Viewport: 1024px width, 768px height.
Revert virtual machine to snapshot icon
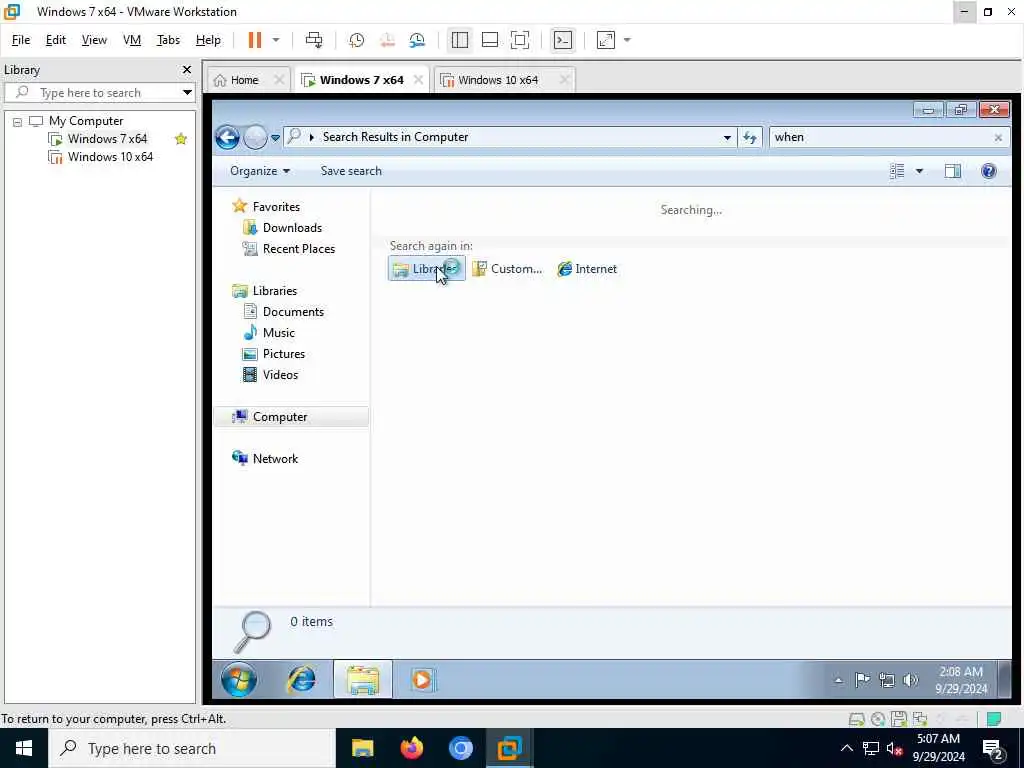(x=387, y=40)
